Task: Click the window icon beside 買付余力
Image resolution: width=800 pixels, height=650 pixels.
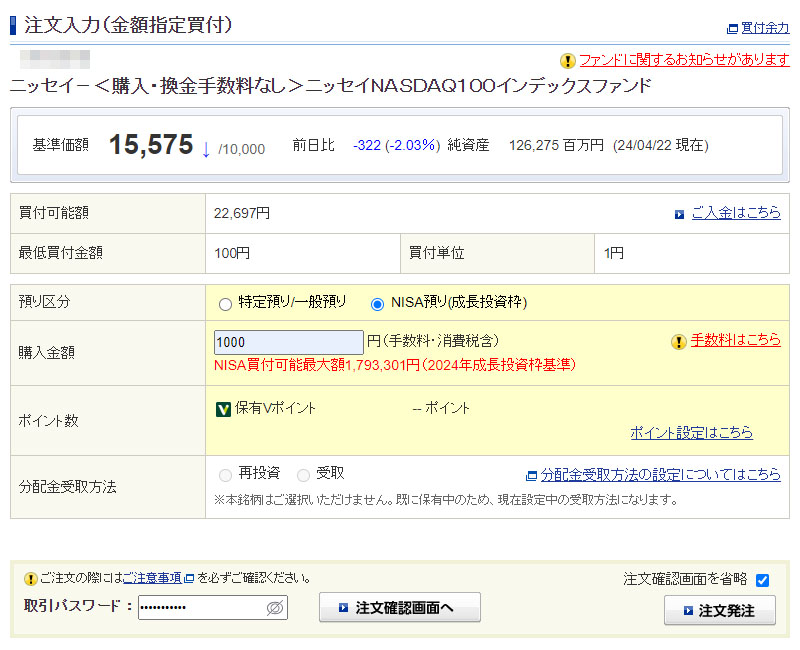Action: pyautogui.click(x=732, y=29)
